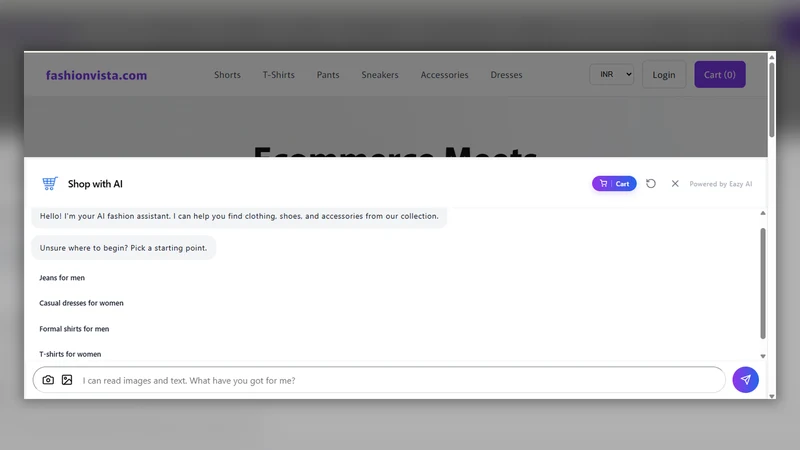Open the INR currency dropdown
Image resolution: width=800 pixels, height=450 pixels.
point(612,74)
